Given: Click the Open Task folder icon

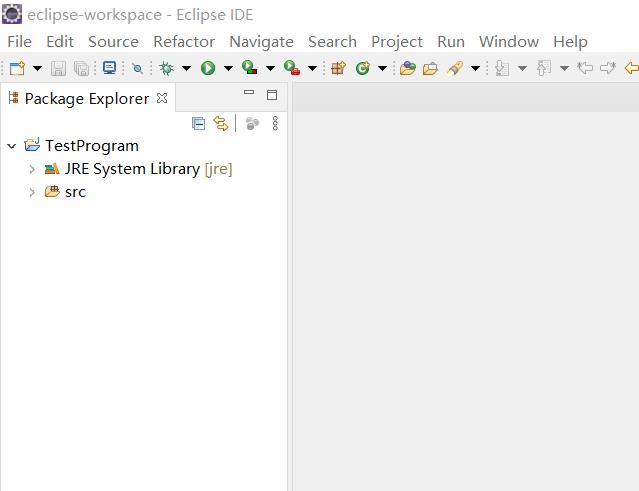Looking at the screenshot, I should tap(430, 68).
